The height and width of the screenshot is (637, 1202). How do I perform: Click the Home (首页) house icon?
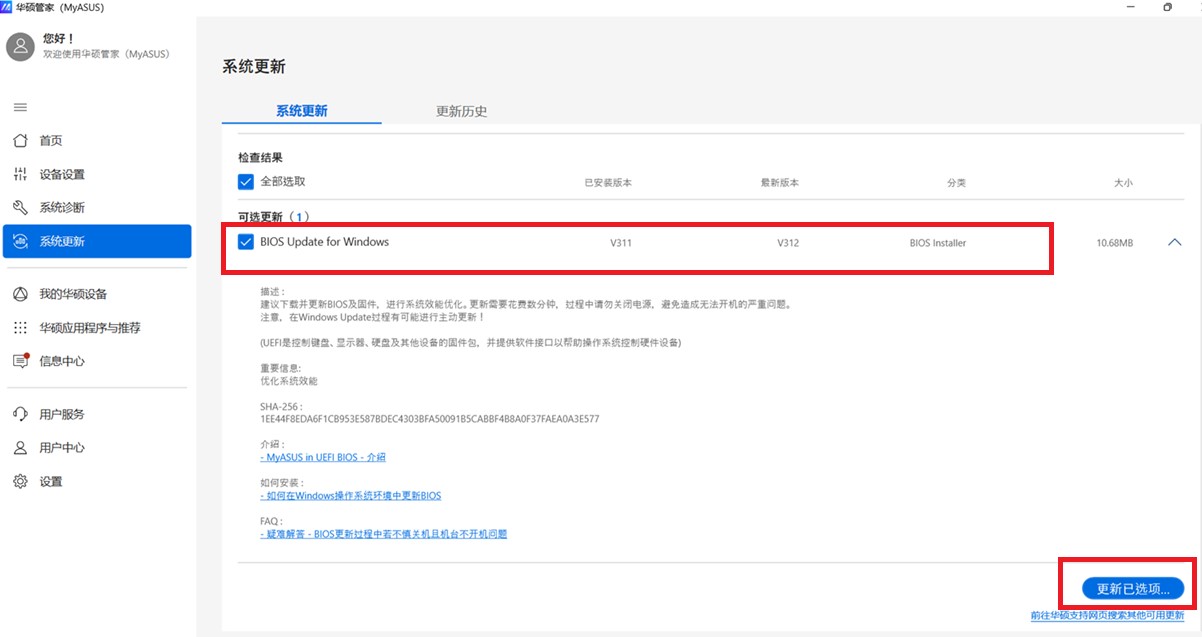pos(20,141)
